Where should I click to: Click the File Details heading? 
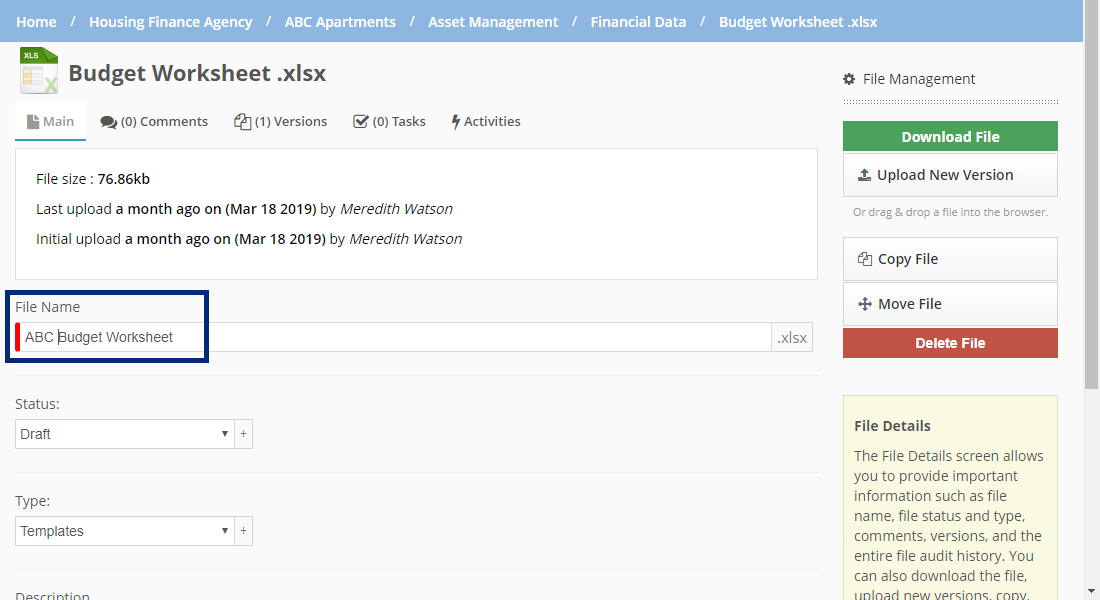(x=892, y=426)
